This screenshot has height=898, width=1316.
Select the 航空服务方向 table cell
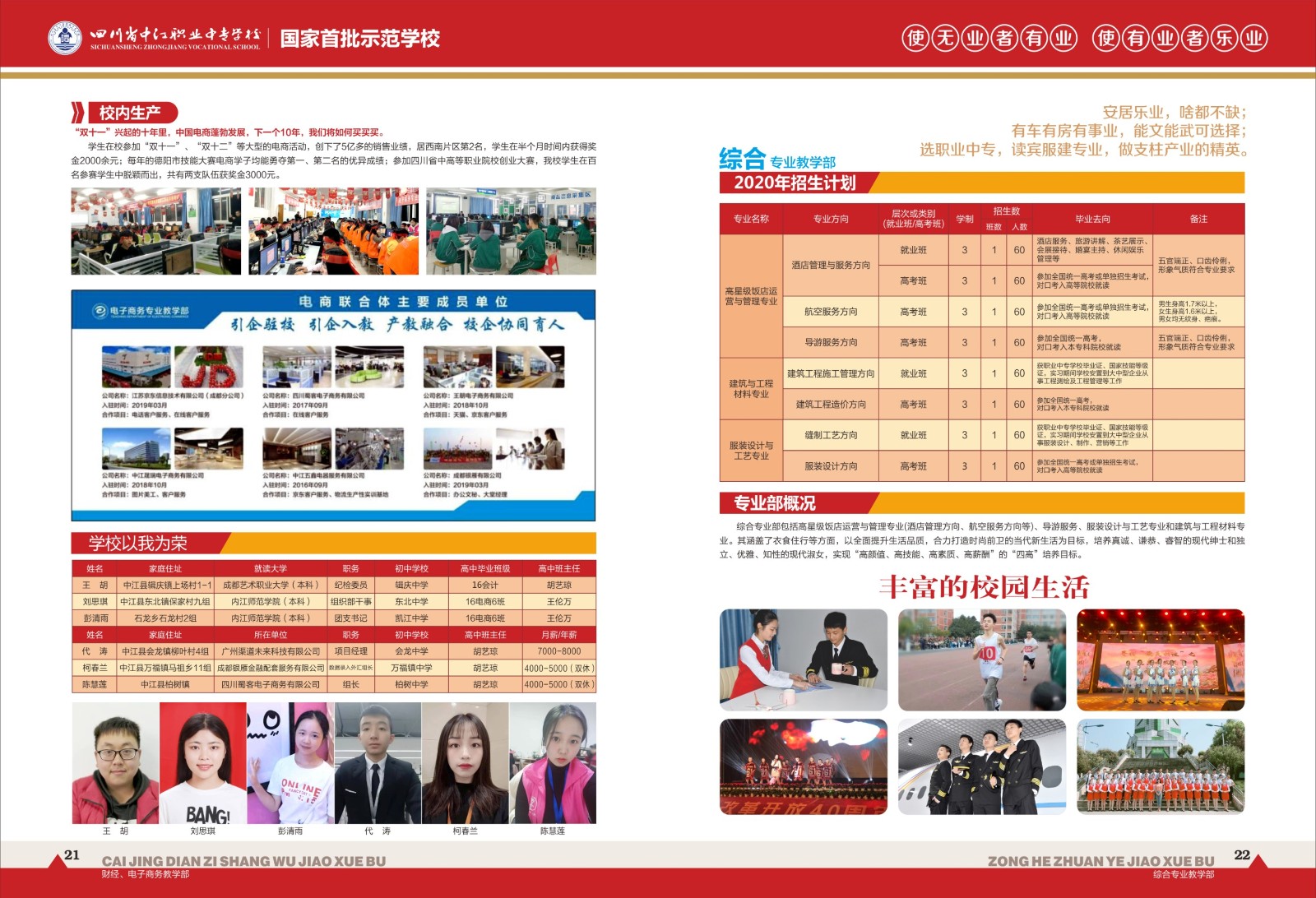click(831, 312)
